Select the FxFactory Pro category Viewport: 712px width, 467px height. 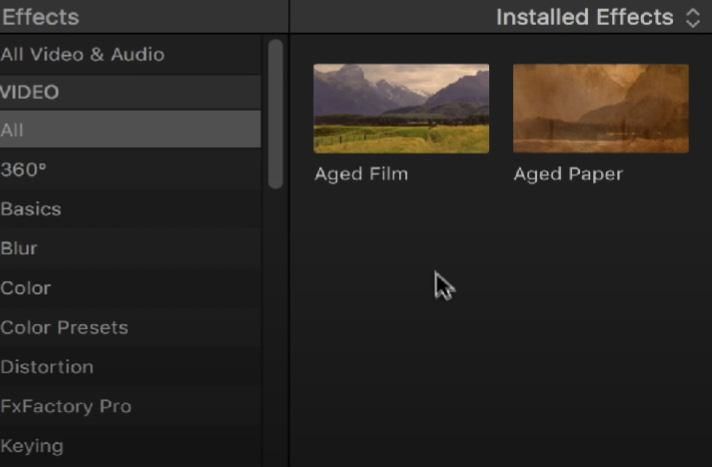(x=130, y=407)
